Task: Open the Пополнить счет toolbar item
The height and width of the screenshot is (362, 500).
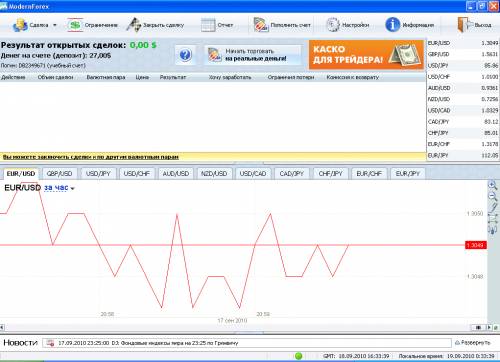Action: [x=282, y=25]
